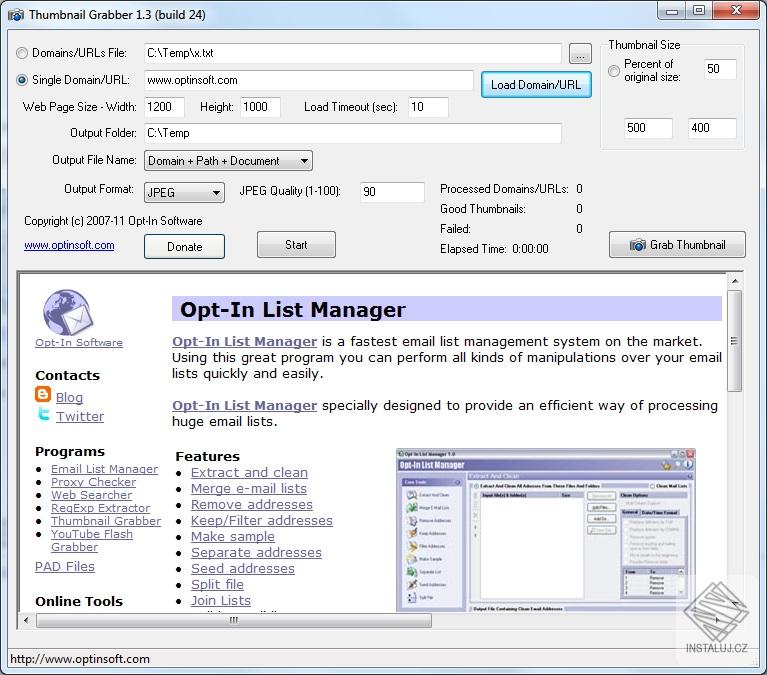767x675 pixels.
Task: Click the horizontal scrollbar left arrow
Action: pyautogui.click(x=26, y=620)
